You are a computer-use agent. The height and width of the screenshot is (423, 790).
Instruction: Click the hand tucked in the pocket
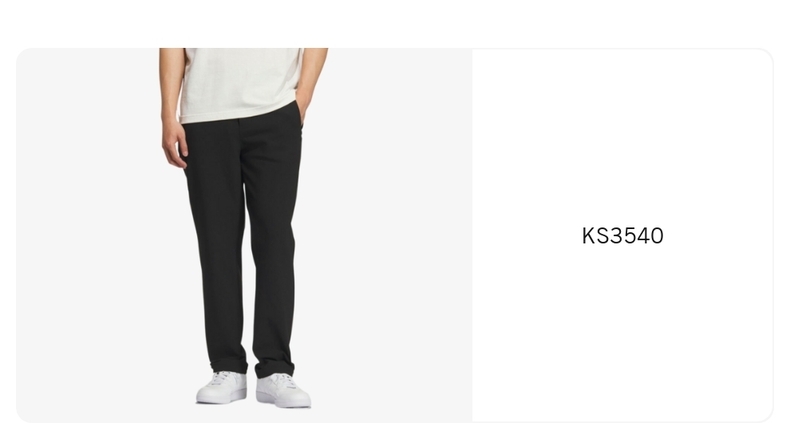point(306,107)
